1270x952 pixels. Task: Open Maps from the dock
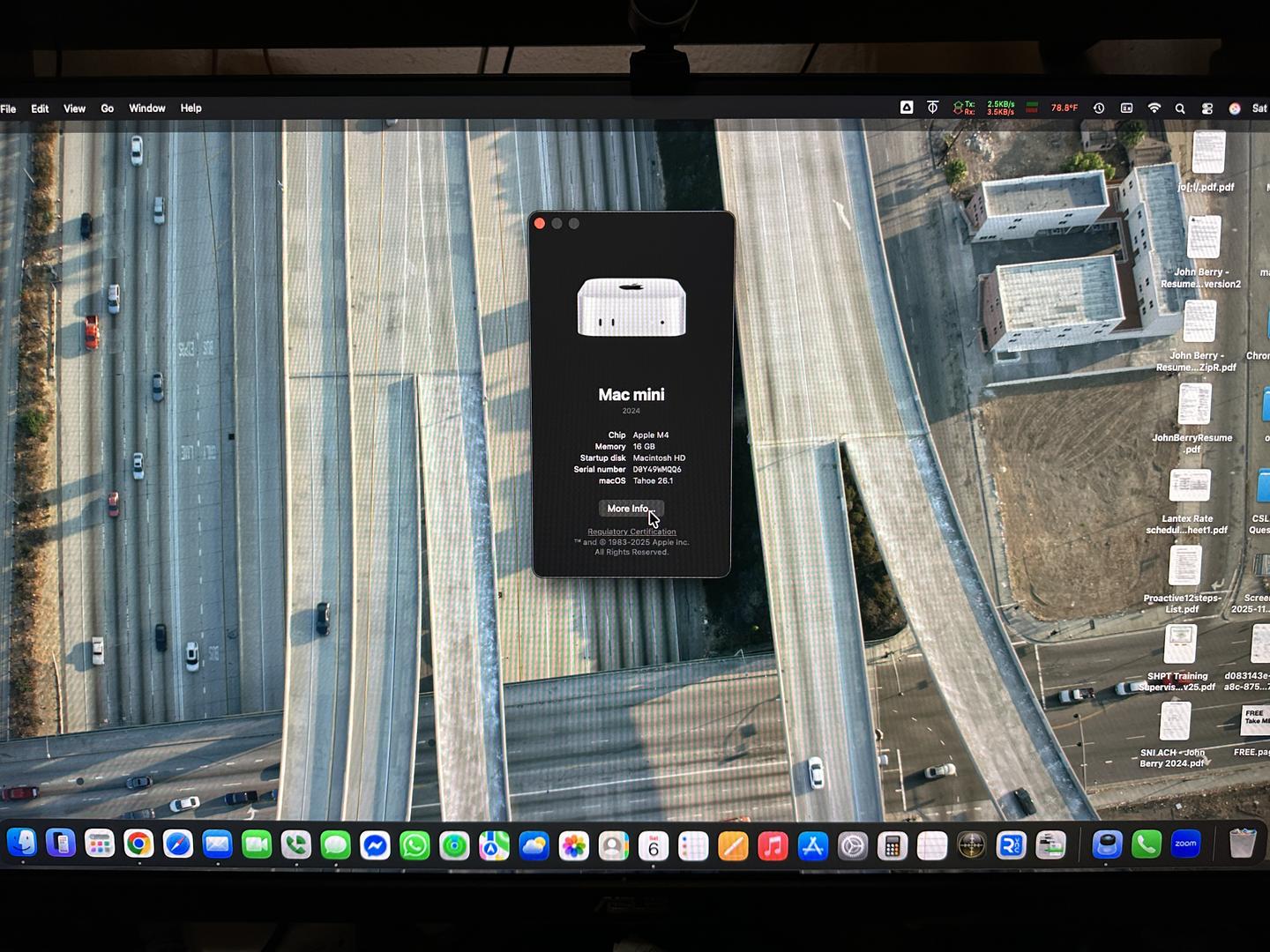[x=494, y=844]
